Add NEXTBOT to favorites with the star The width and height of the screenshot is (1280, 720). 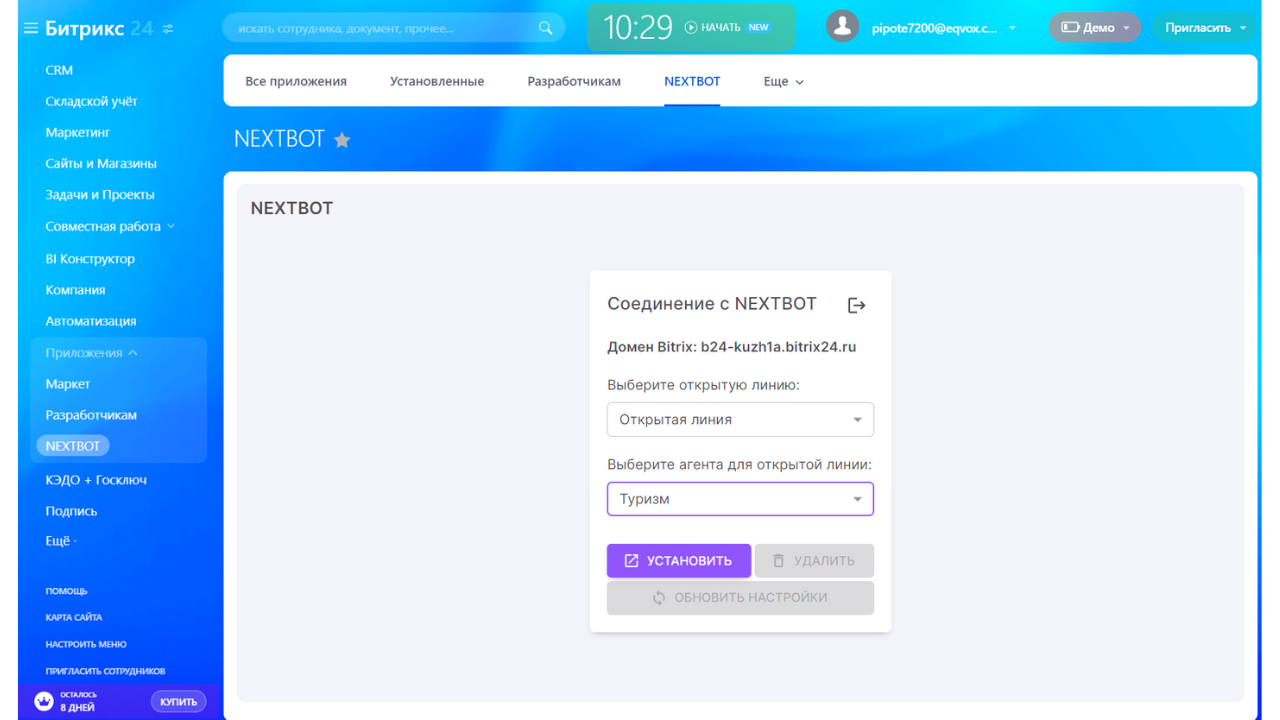coord(342,140)
